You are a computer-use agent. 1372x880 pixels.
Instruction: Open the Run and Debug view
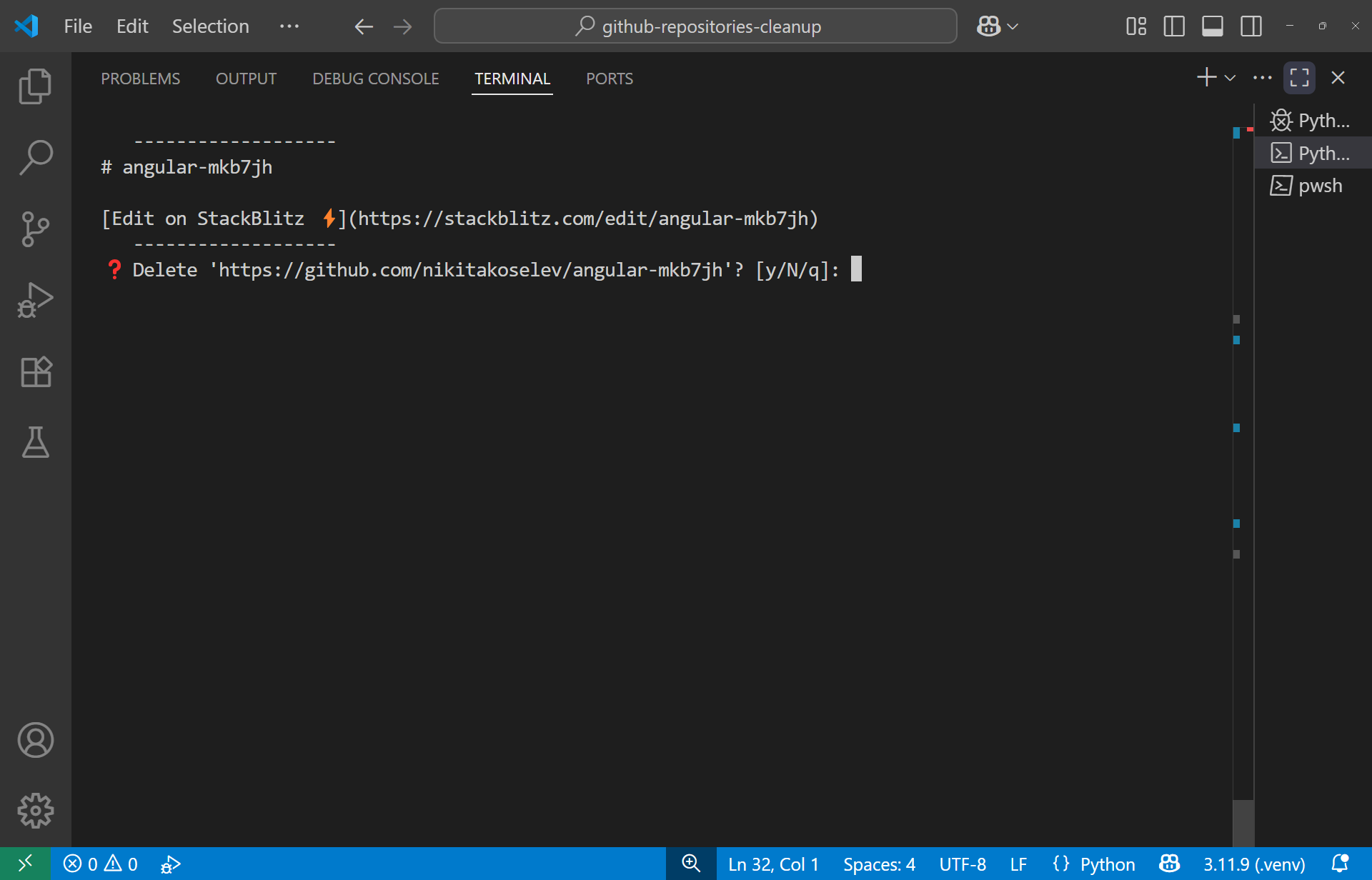click(x=35, y=301)
